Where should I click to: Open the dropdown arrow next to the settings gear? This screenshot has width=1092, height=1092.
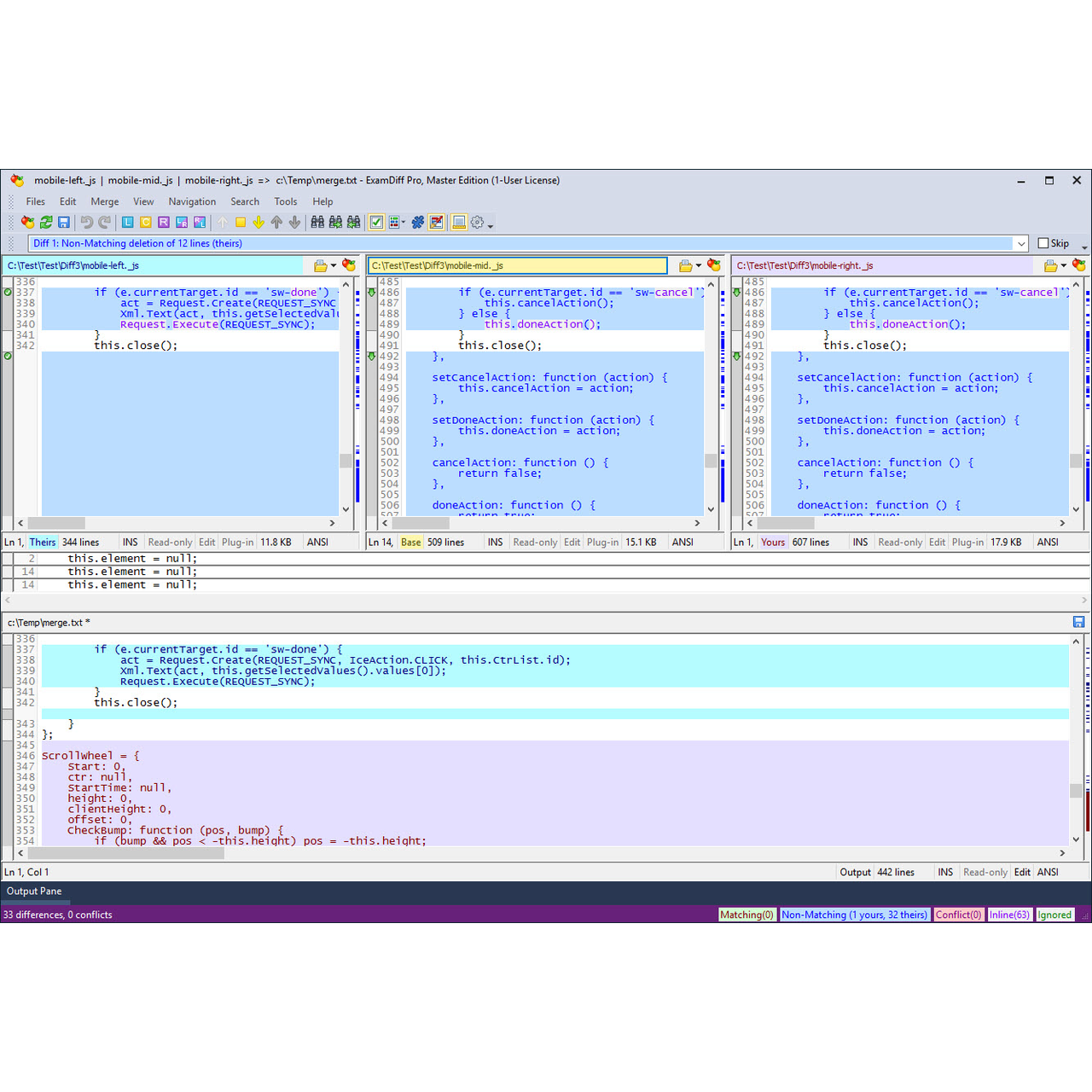(x=491, y=224)
